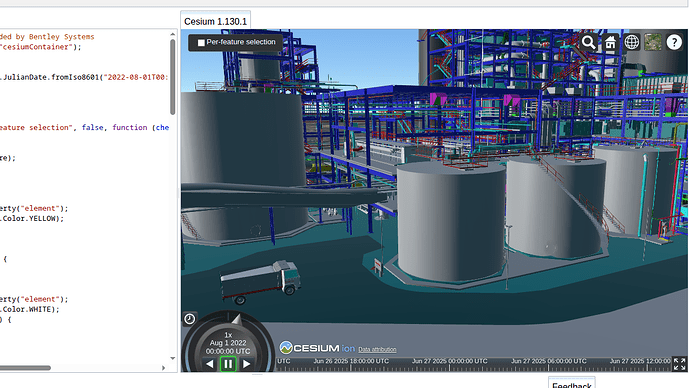Click the clock real-time icon
690x388 pixels.
tap(190, 318)
